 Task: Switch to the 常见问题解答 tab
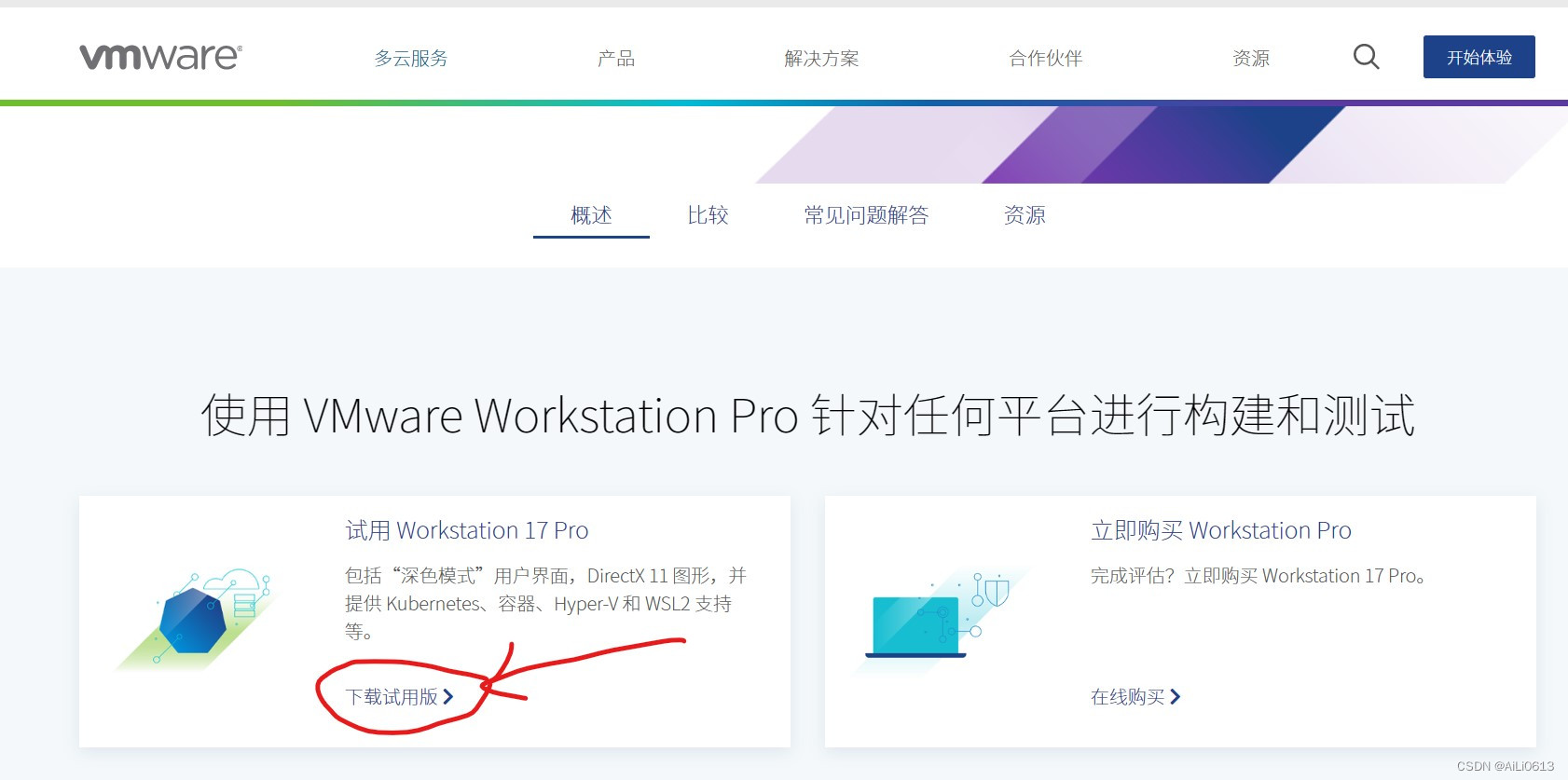(x=866, y=215)
